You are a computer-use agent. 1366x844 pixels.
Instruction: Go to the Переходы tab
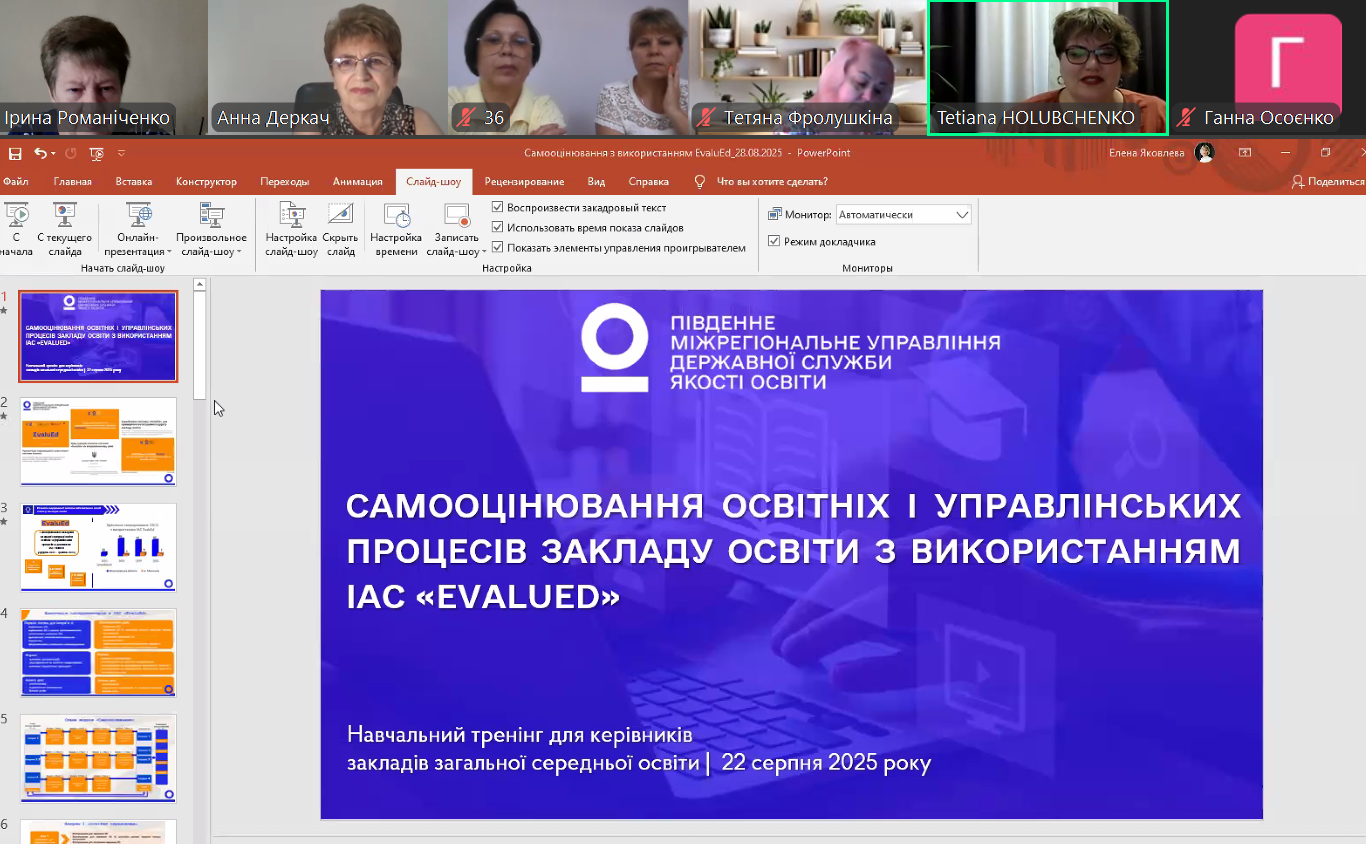285,182
